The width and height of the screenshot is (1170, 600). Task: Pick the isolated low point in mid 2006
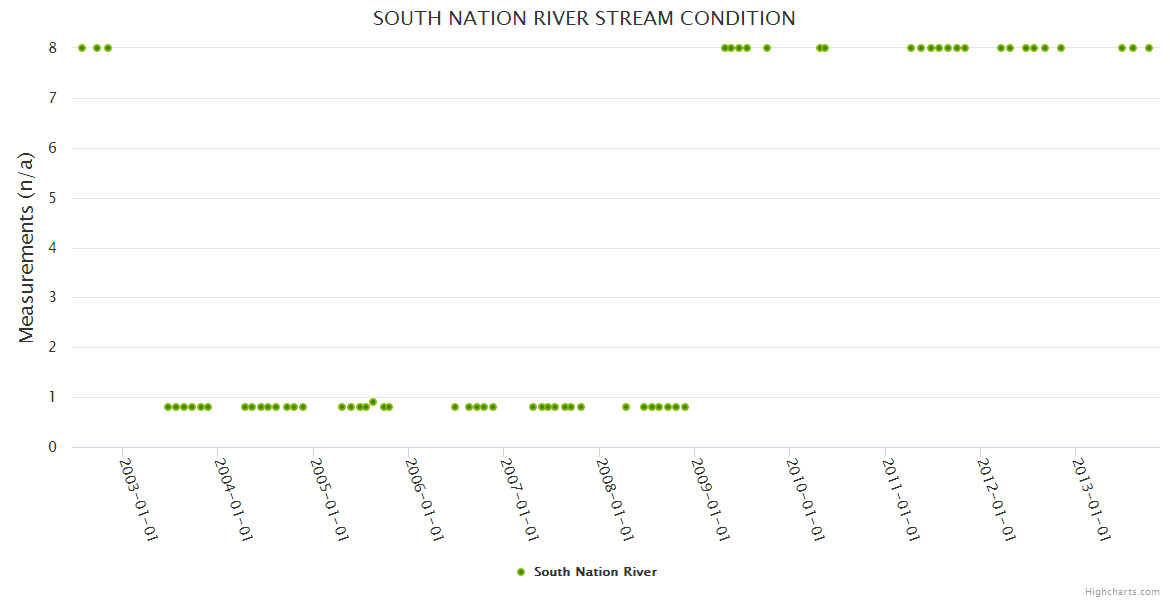click(455, 407)
